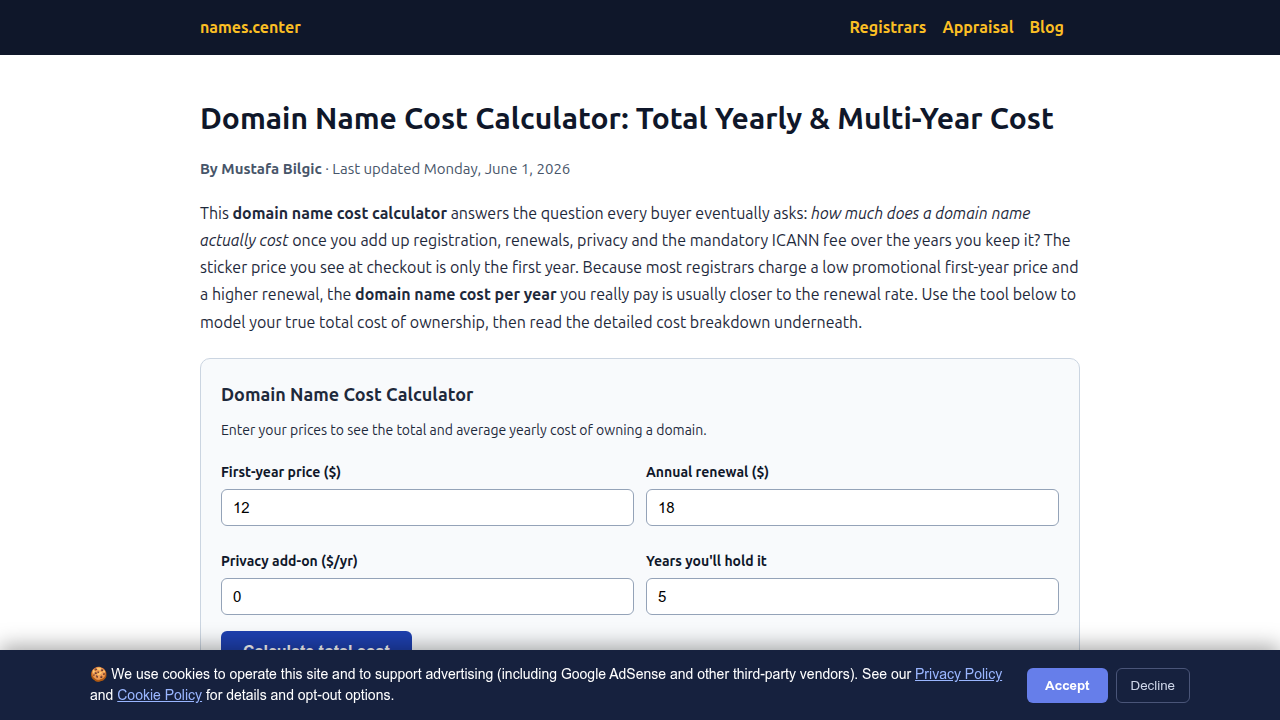Click the Privacy add-on ($/yr) label

(289, 561)
